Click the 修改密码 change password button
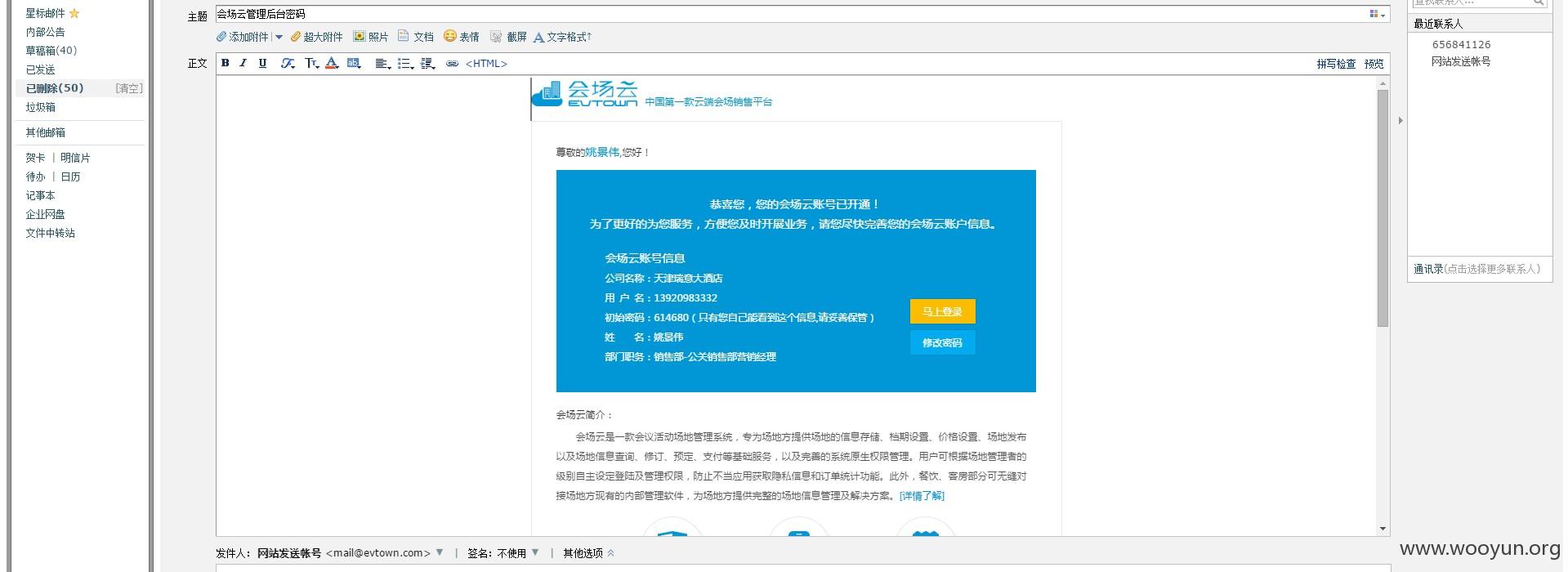This screenshot has width=1568, height=572. coord(942,342)
